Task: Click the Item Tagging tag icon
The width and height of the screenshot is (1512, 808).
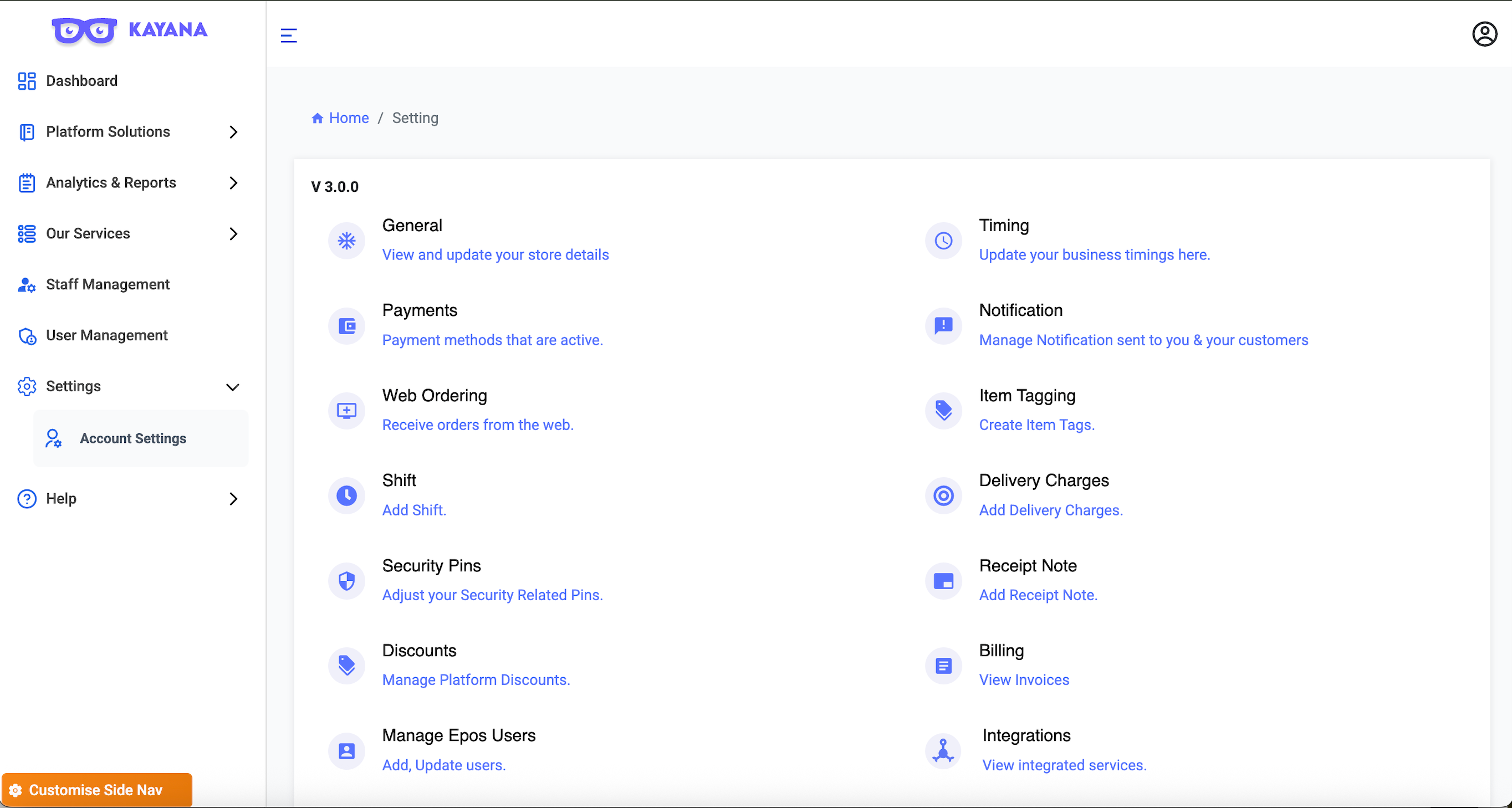Action: pos(943,411)
